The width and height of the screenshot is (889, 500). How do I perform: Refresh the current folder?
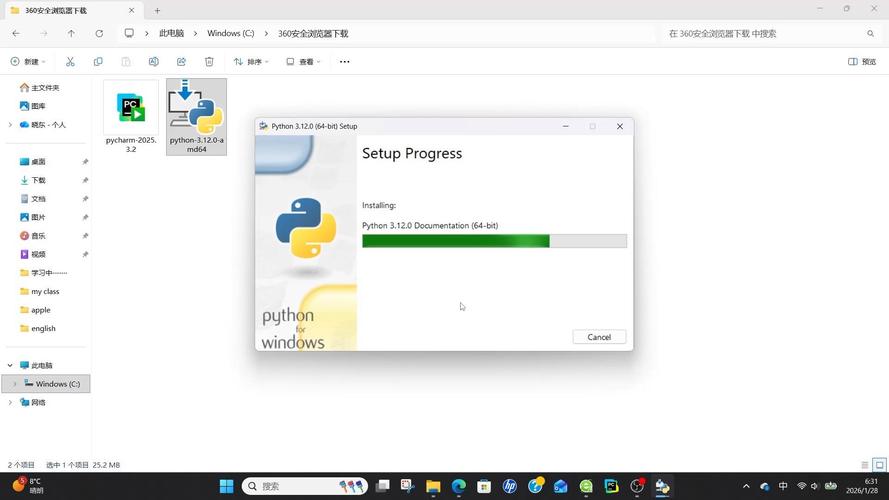99,33
